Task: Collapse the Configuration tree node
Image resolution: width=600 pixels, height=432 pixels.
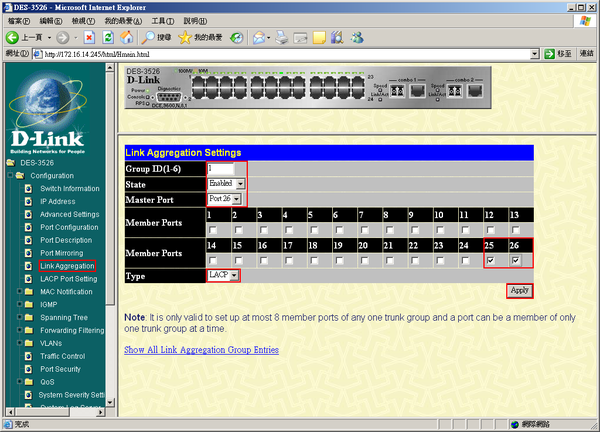Action: [10, 175]
